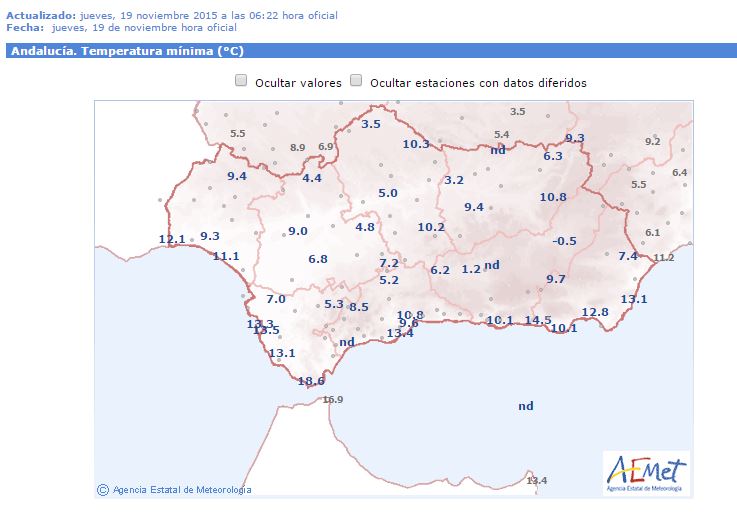This screenshot has height=517, width=737.
Task: Open the Agencia Estatal de Meteorología copyright link
Action: pyautogui.click(x=175, y=489)
